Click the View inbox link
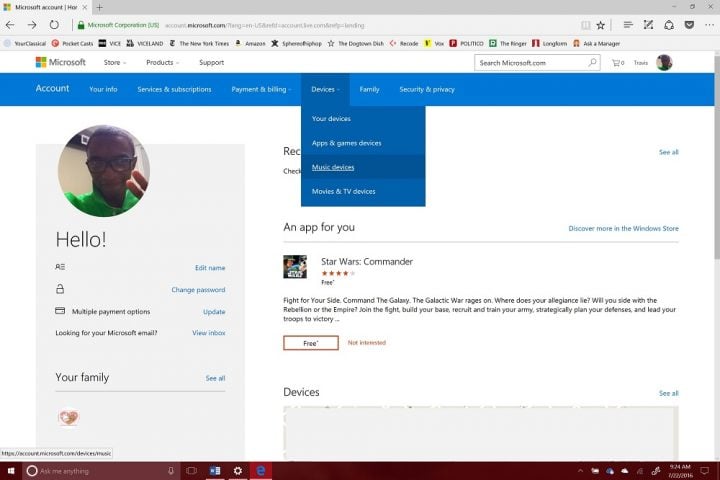The width and height of the screenshot is (720, 480). [208, 333]
